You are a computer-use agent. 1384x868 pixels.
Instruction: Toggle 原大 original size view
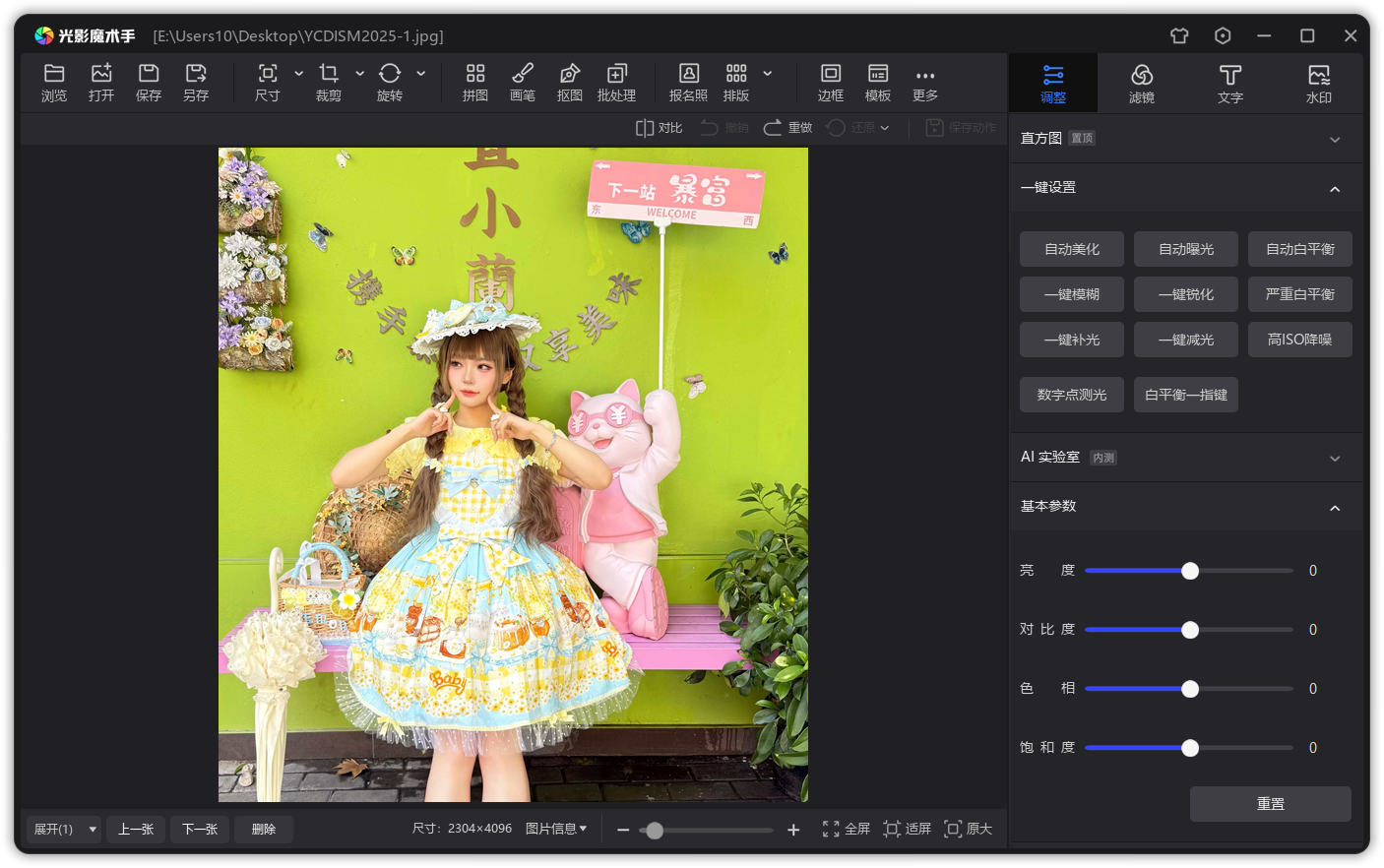tap(968, 829)
